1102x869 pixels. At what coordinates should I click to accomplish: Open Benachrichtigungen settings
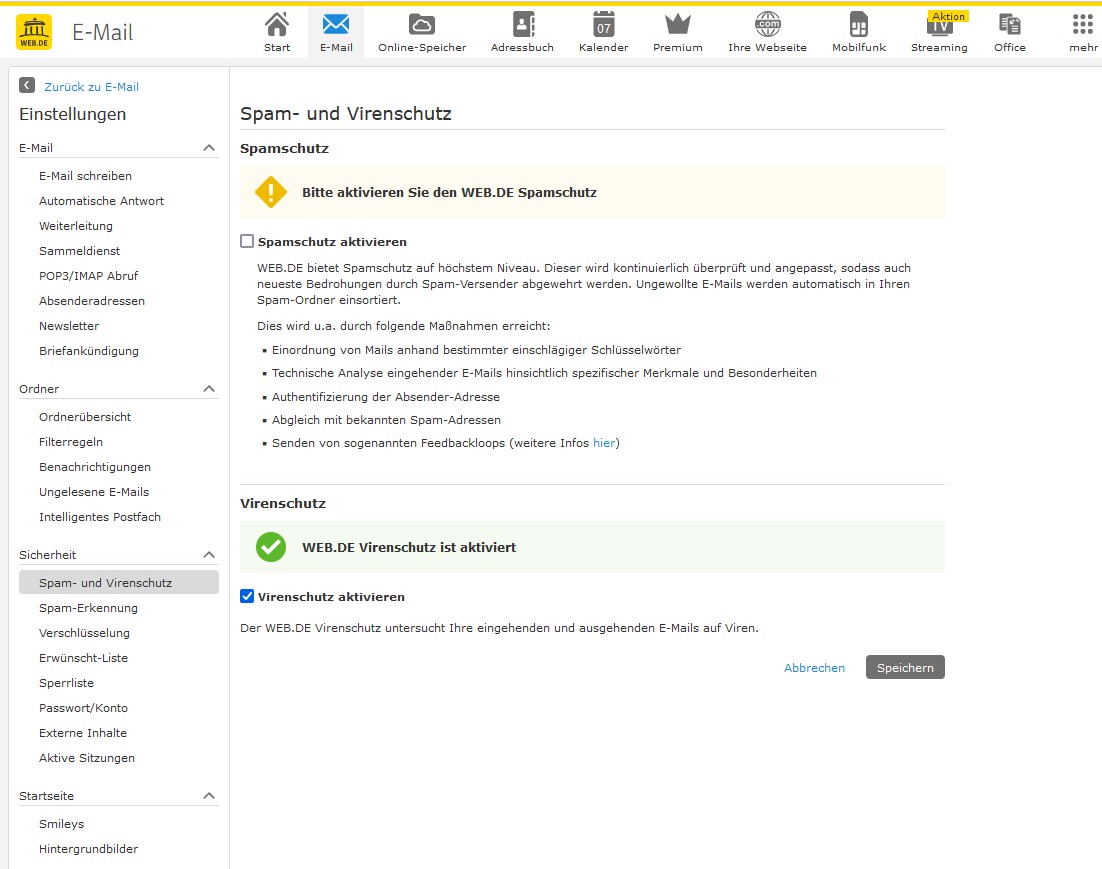coord(95,467)
